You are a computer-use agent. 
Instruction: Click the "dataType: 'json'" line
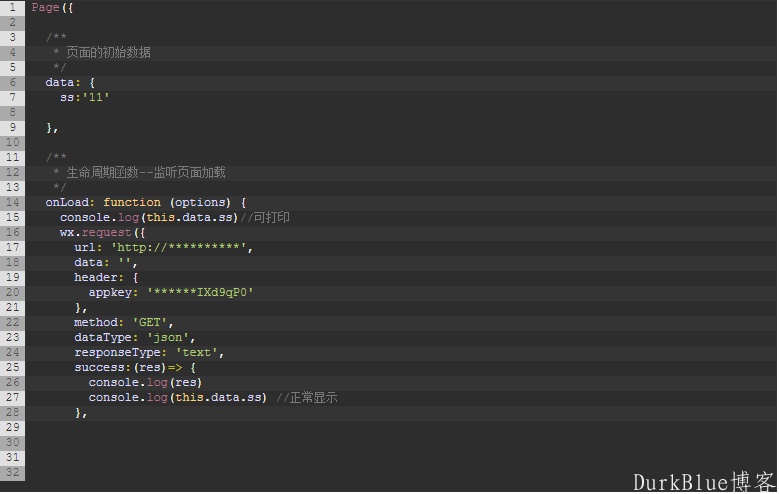(x=135, y=337)
